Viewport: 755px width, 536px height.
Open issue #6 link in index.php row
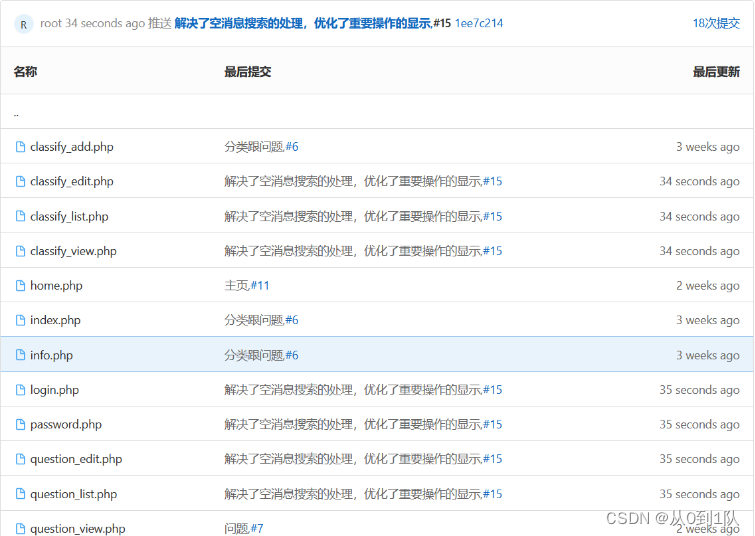tap(292, 320)
